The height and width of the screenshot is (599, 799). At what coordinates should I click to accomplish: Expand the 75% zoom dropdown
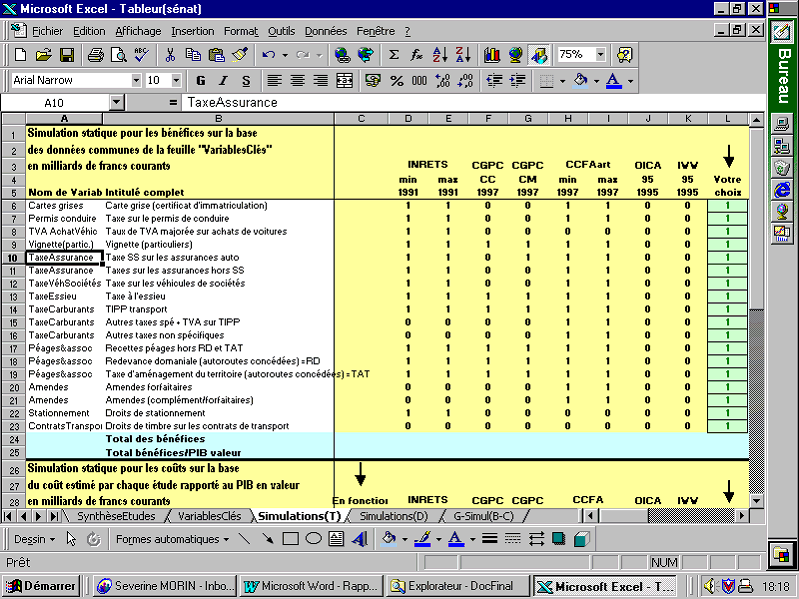pyautogui.click(x=599, y=55)
